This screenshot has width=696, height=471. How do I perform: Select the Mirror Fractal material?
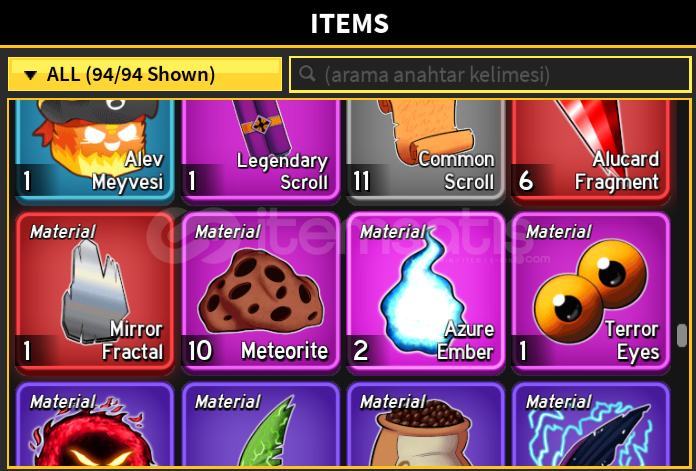95,293
